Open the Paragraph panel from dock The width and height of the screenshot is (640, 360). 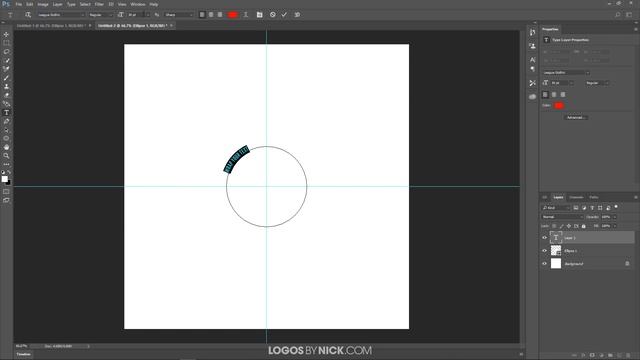coord(532,69)
